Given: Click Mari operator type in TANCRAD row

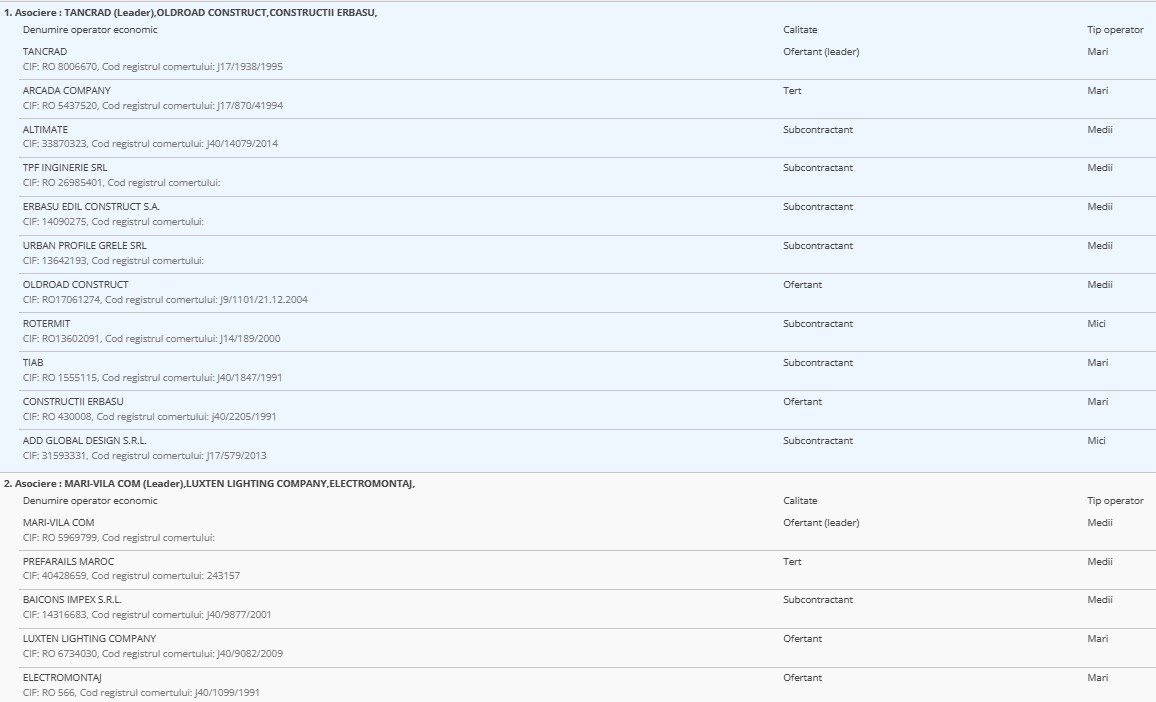Looking at the screenshot, I should [1098, 52].
